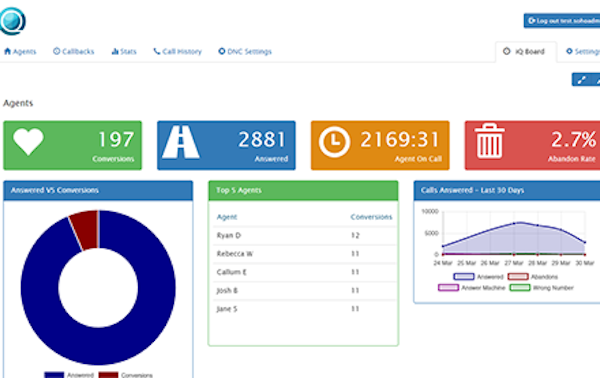
Task: Click the gear icon beside DNC Settings
Action: pyautogui.click(x=222, y=51)
